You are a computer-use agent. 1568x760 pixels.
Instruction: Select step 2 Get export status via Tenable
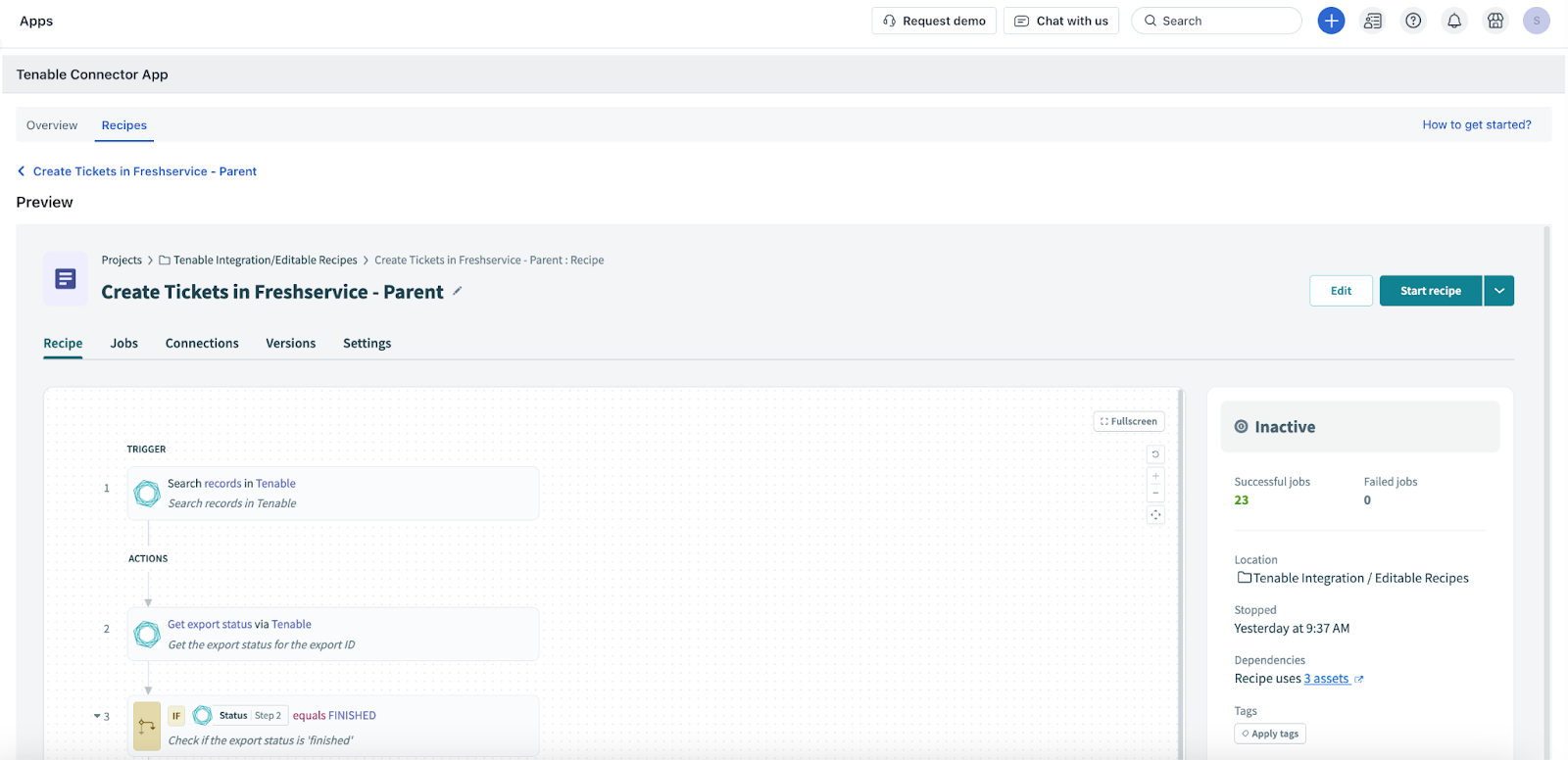[333, 635]
